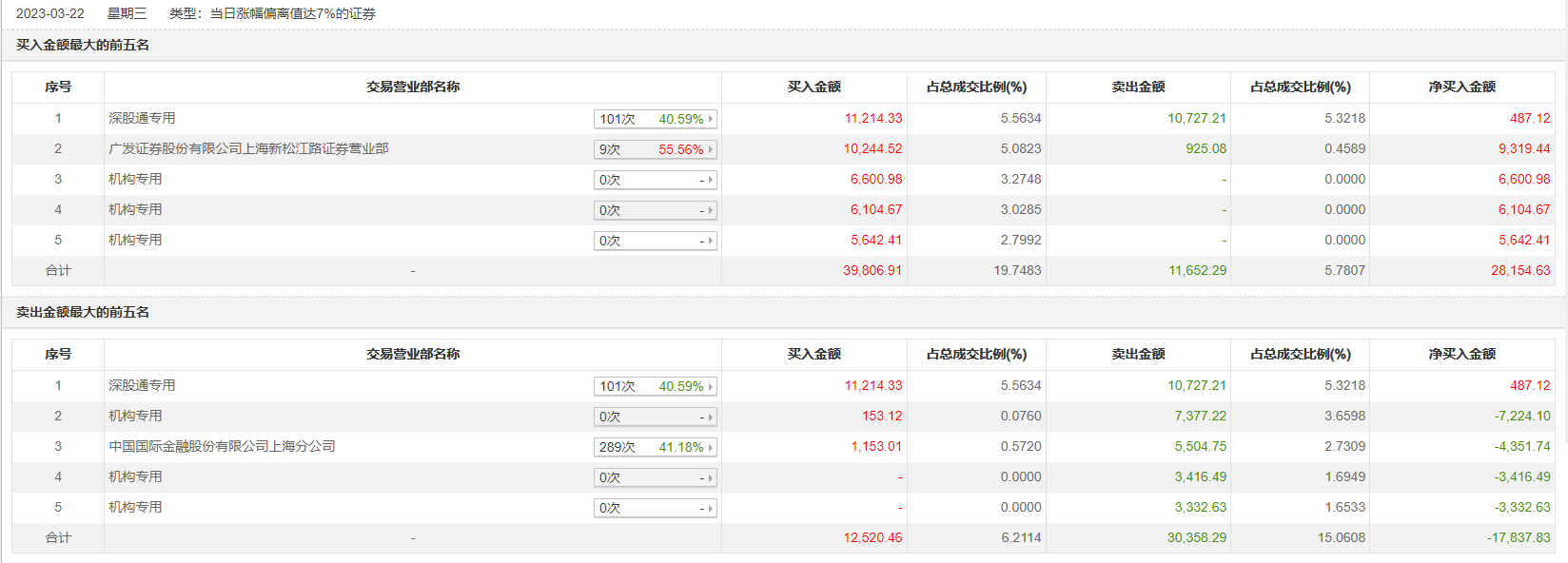The image size is (1568, 563).
Task: Click 买入金额 header in the top table
Action: click(x=813, y=87)
